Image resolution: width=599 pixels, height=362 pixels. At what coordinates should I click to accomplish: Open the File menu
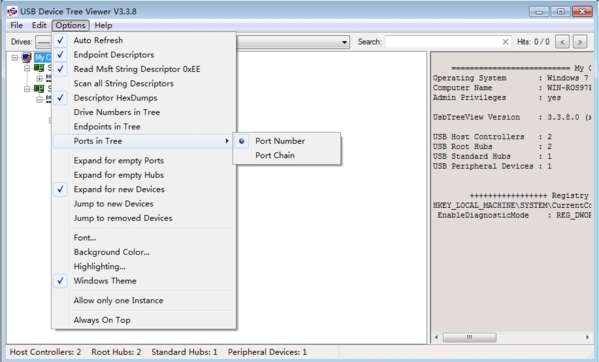coord(16,25)
